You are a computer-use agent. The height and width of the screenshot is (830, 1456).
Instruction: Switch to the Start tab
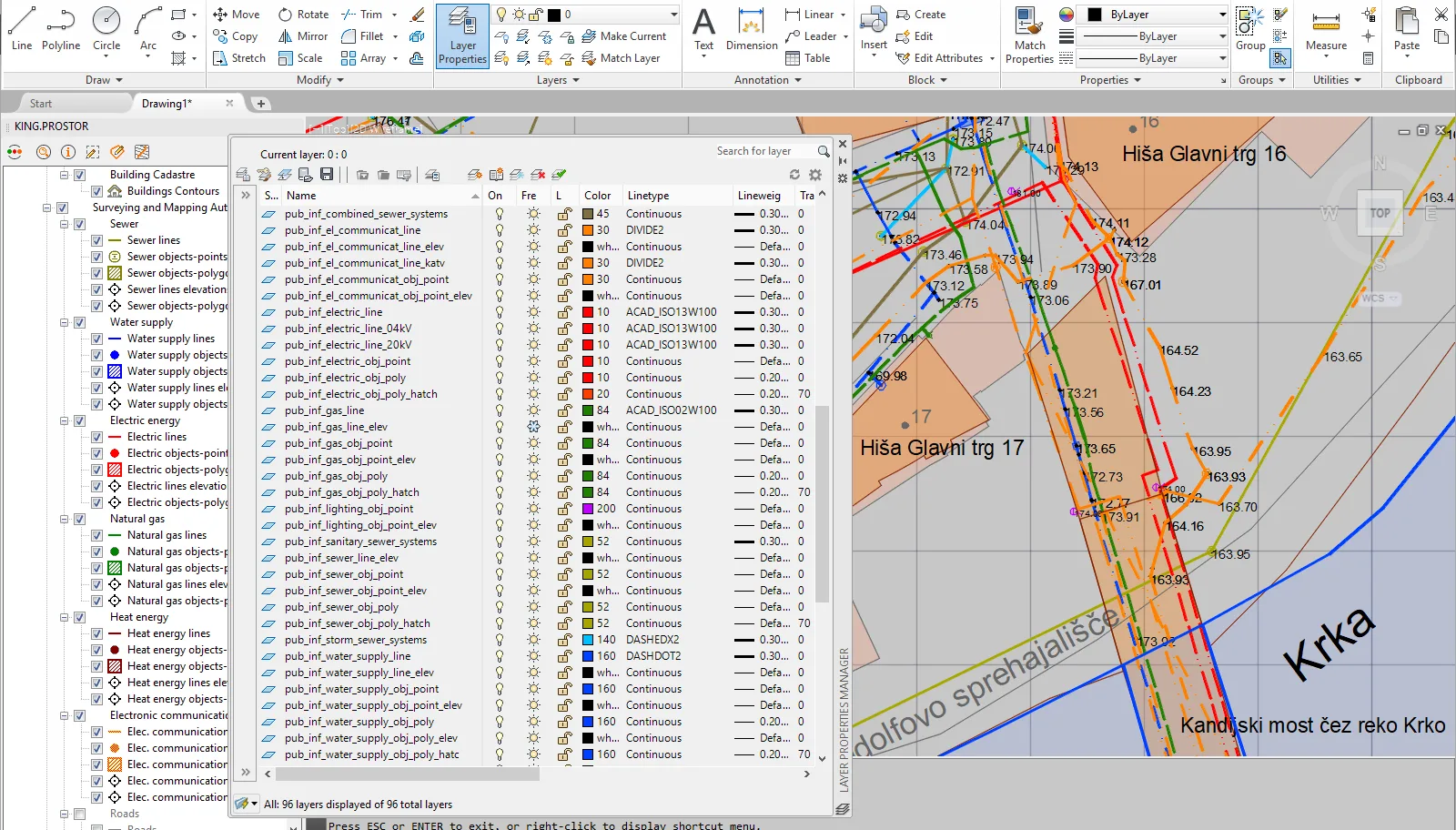(41, 104)
